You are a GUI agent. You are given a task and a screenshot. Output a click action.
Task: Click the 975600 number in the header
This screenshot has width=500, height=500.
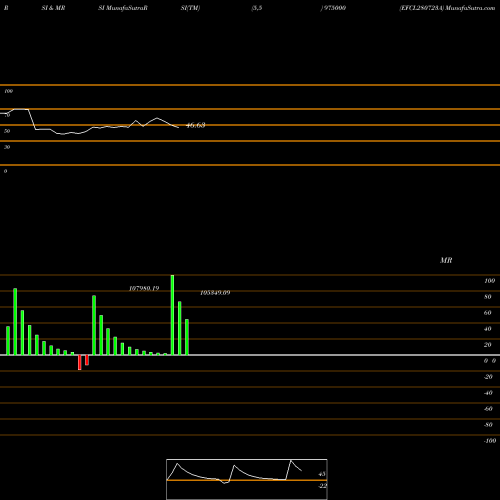click(335, 8)
